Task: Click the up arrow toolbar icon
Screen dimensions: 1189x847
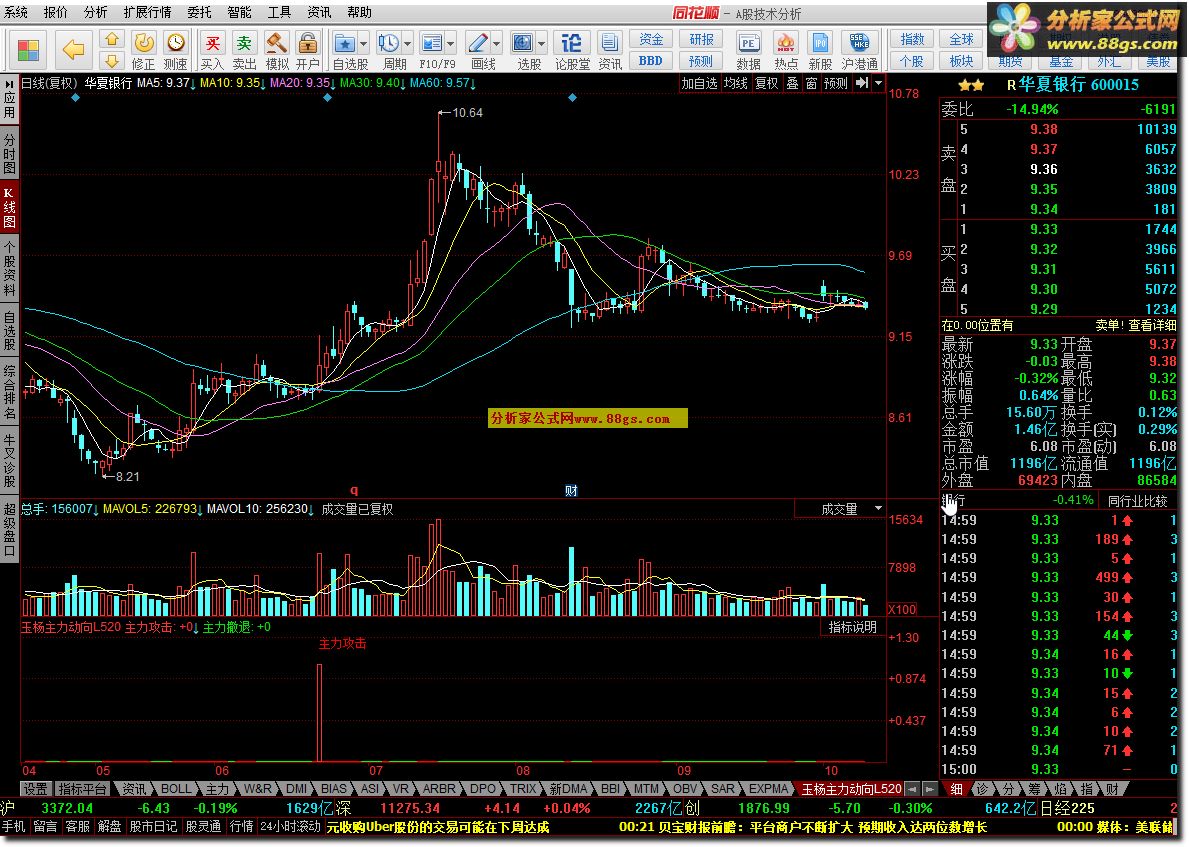Action: coord(111,40)
